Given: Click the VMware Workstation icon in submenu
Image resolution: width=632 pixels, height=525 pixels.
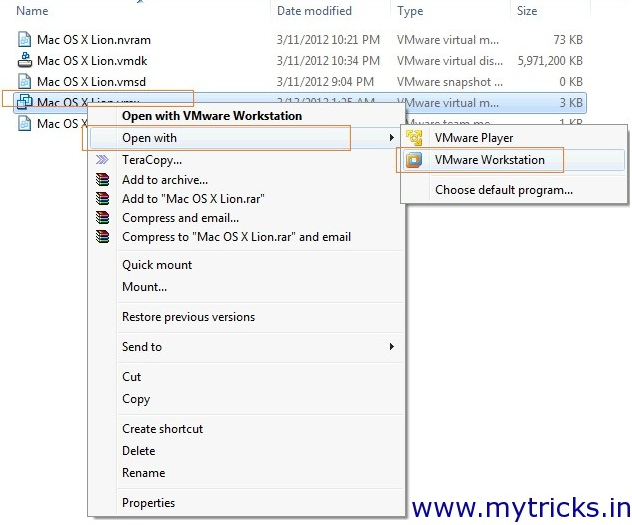Looking at the screenshot, I should (x=414, y=160).
